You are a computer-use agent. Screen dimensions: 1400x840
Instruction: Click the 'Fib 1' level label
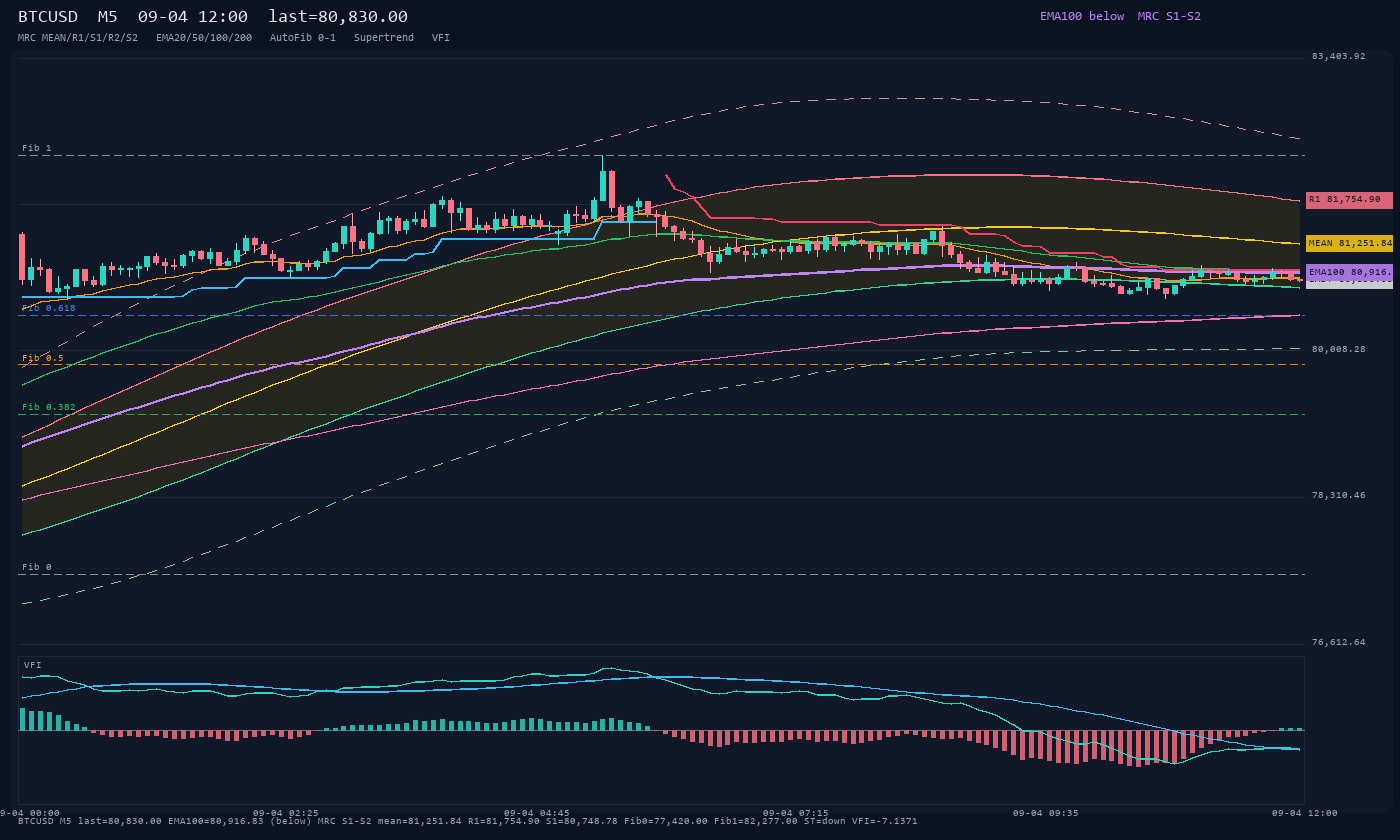coord(37,148)
